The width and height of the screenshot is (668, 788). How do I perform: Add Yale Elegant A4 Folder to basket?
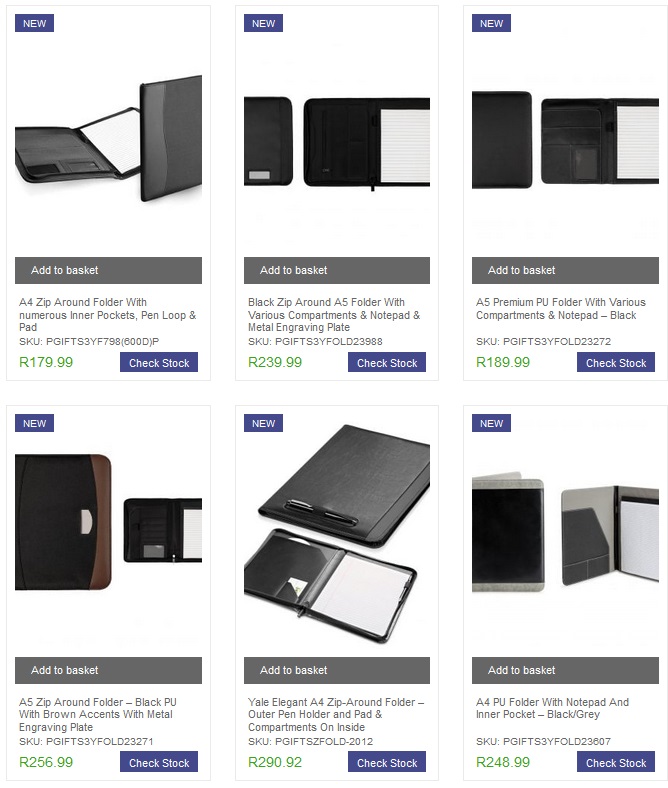(337, 670)
